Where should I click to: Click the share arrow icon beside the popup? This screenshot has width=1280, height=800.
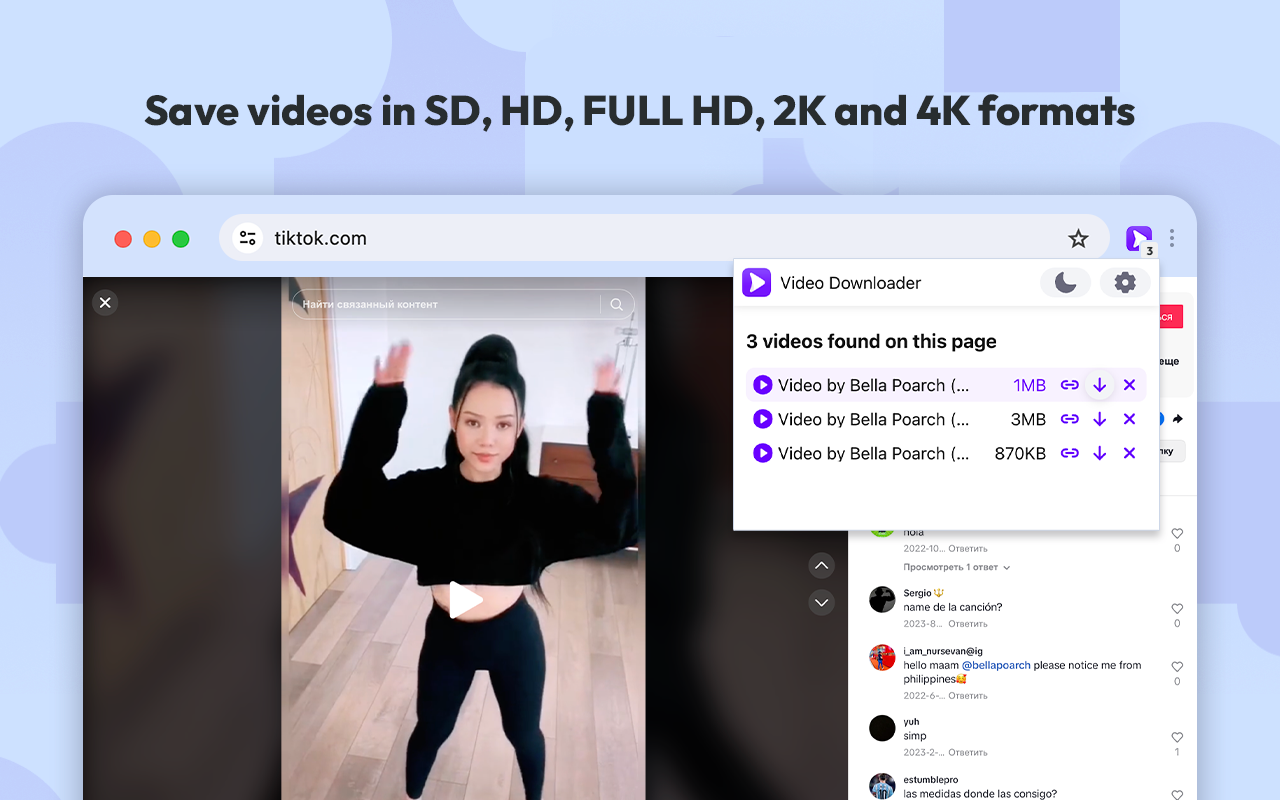click(1178, 419)
